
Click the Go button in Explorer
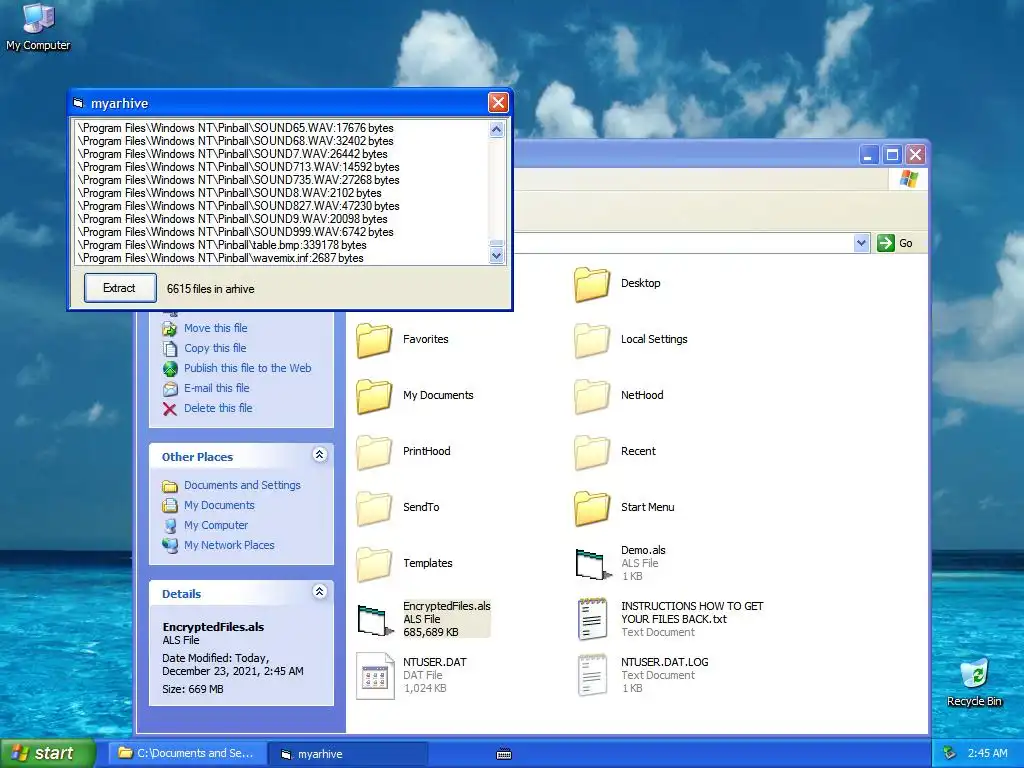pyautogui.click(x=895, y=243)
